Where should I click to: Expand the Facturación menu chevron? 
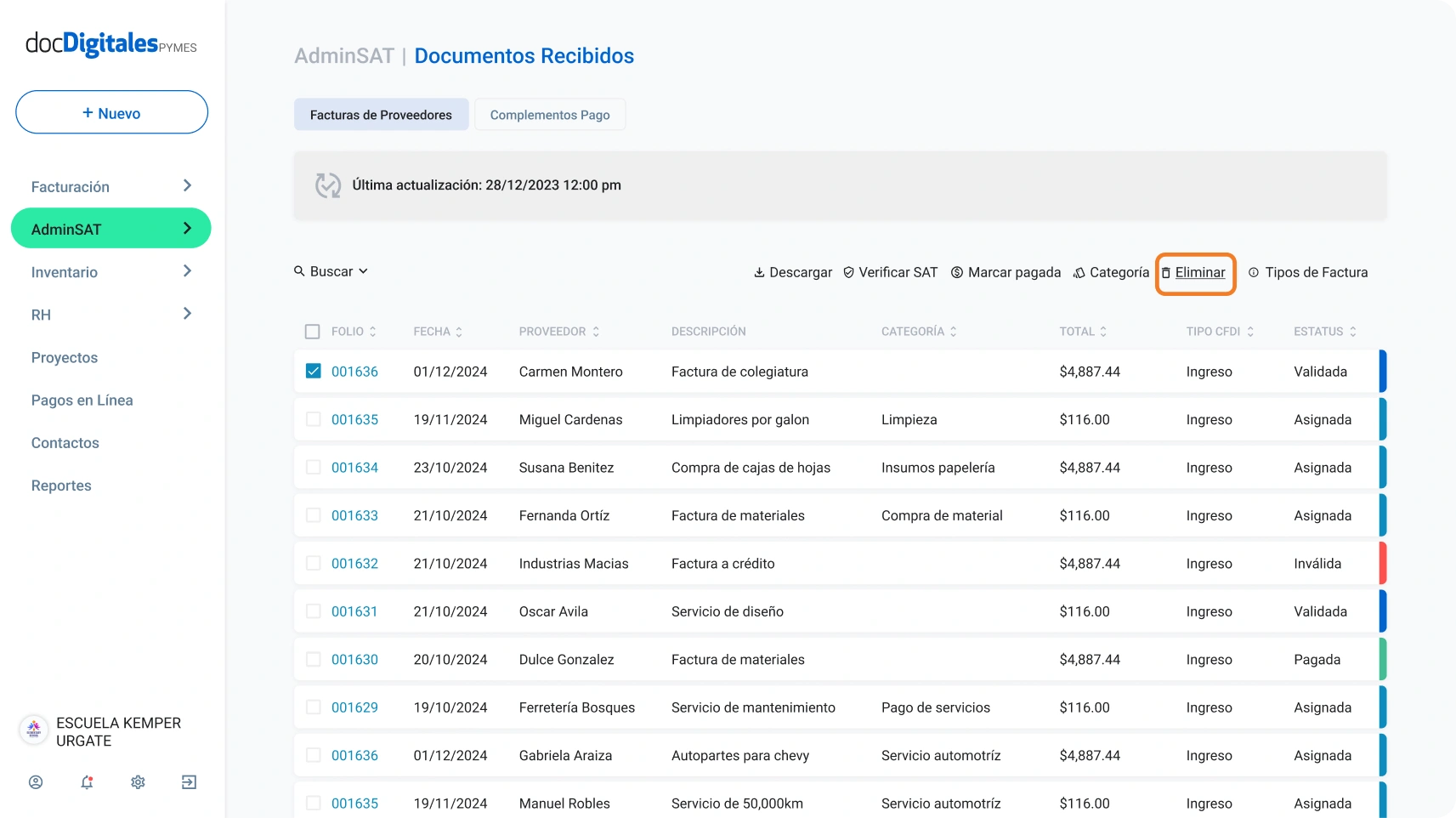(187, 186)
